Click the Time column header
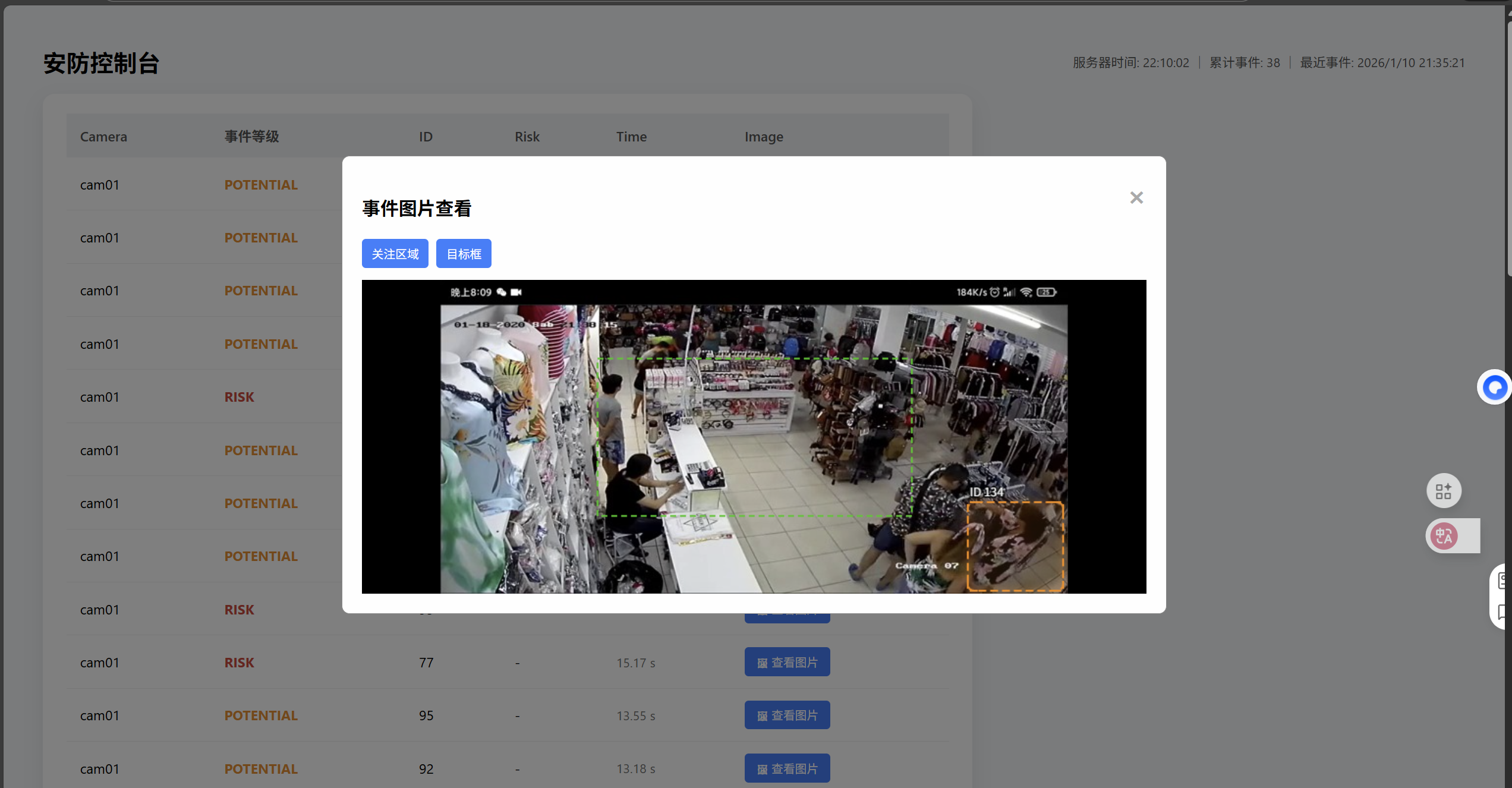 pos(631,137)
